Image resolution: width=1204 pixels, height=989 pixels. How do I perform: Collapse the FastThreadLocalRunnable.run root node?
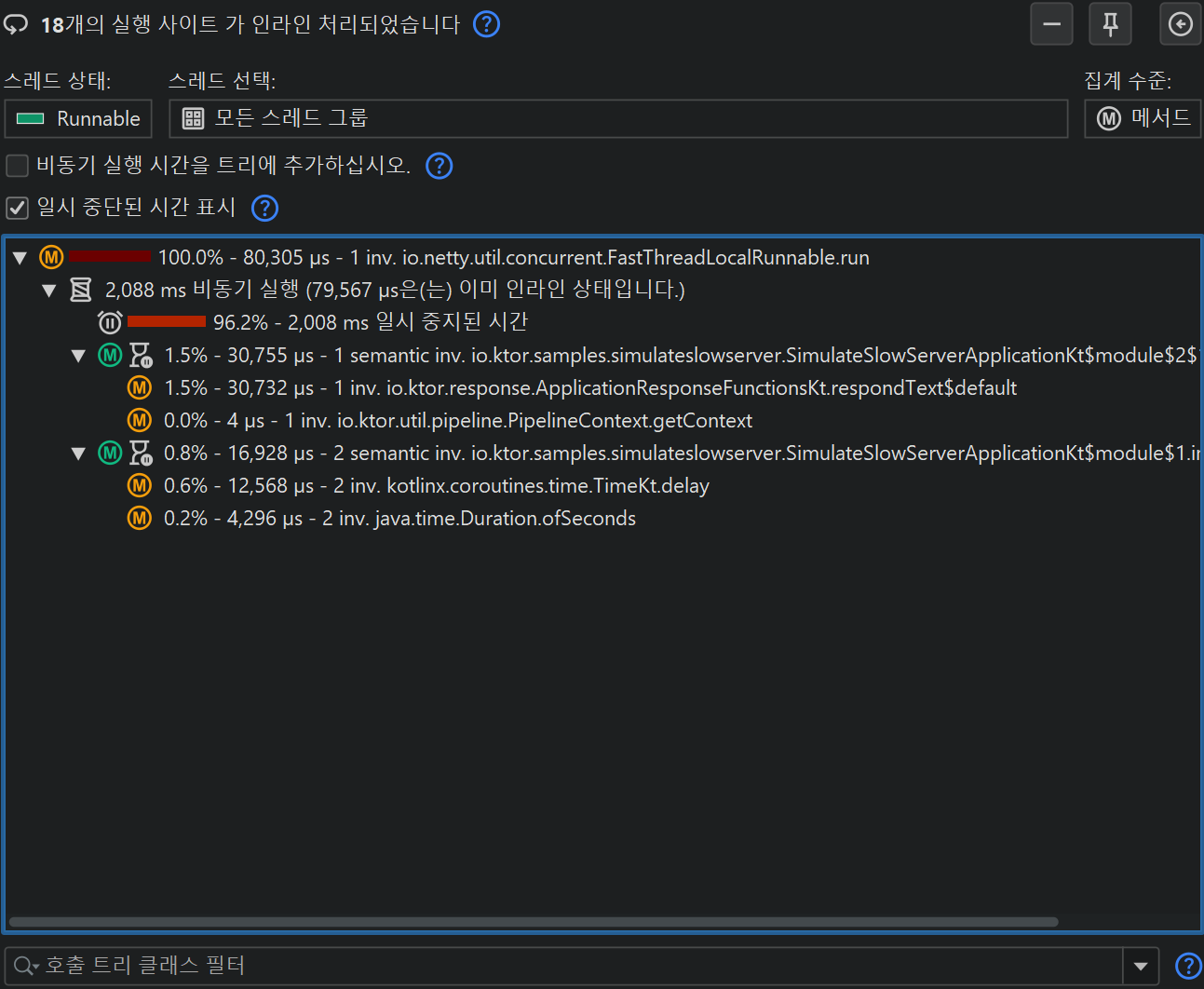[20, 258]
